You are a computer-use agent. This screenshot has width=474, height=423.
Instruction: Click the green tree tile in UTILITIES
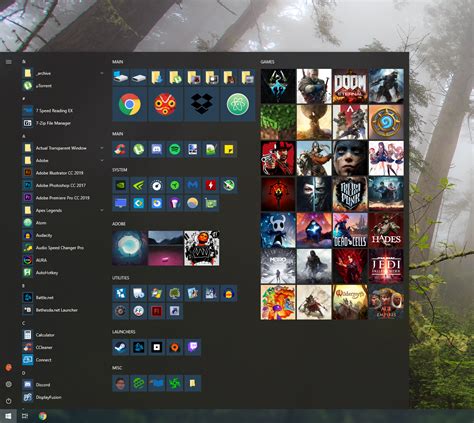[x=175, y=293]
